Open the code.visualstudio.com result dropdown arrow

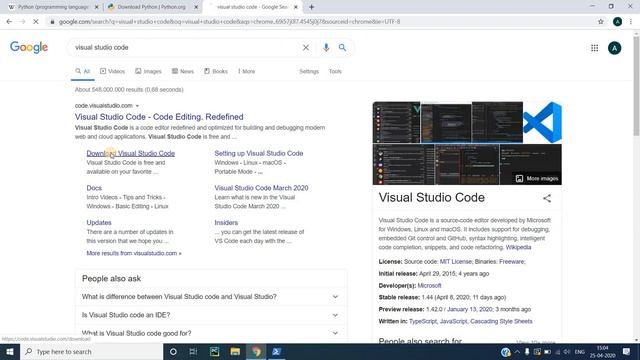point(137,106)
